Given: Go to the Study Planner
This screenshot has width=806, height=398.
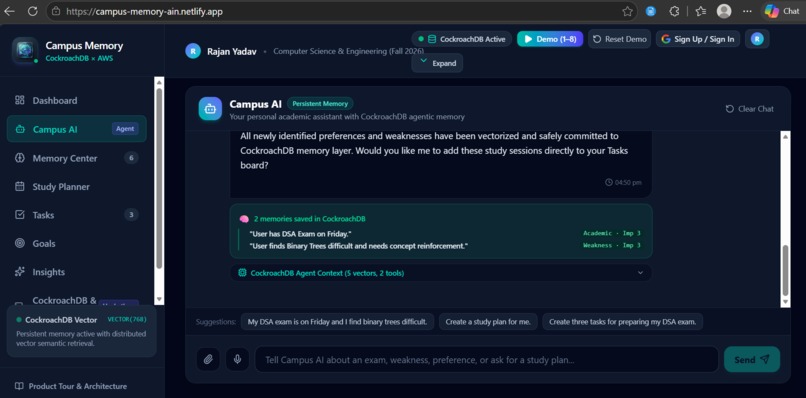Looking at the screenshot, I should [x=77, y=187].
